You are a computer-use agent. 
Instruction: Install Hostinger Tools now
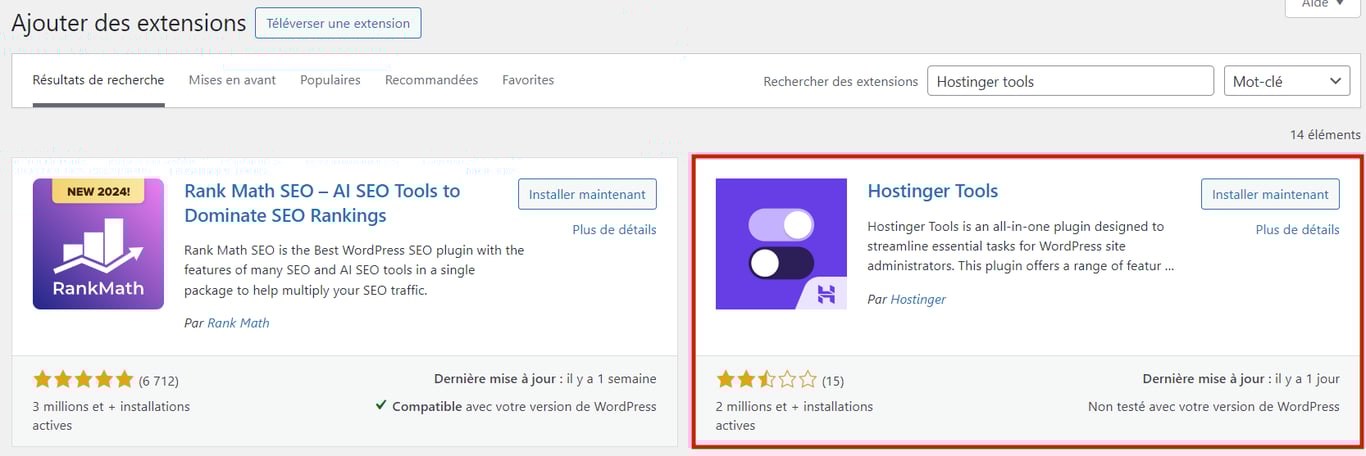[x=1270, y=195]
